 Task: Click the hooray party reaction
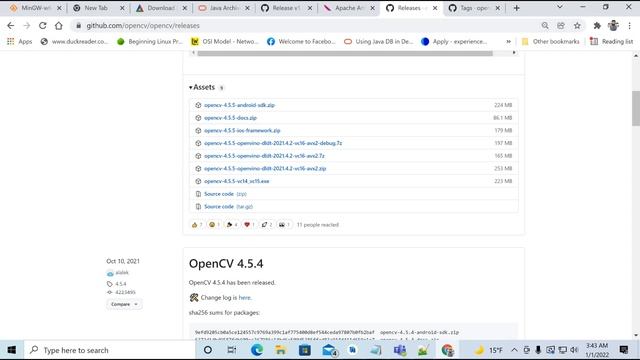coord(232,225)
